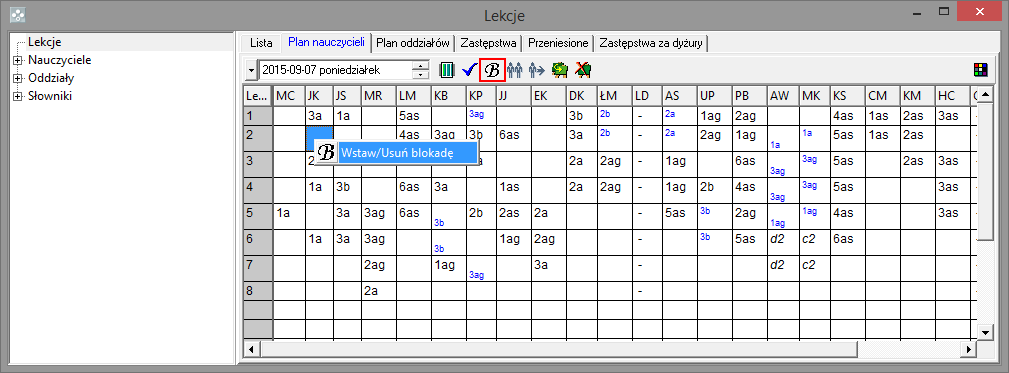Screen dimensions: 1009x373
Task: Click cell 1as in CM row 1
Action: click(882, 116)
